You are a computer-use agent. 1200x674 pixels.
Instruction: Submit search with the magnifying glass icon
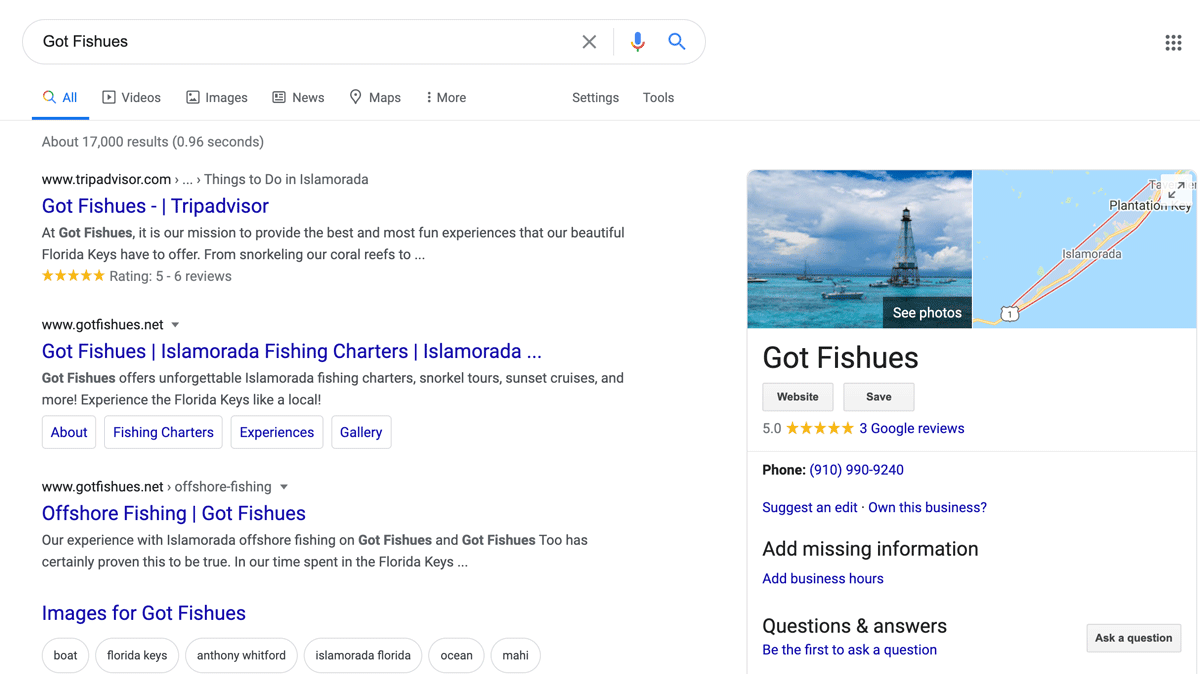point(677,42)
